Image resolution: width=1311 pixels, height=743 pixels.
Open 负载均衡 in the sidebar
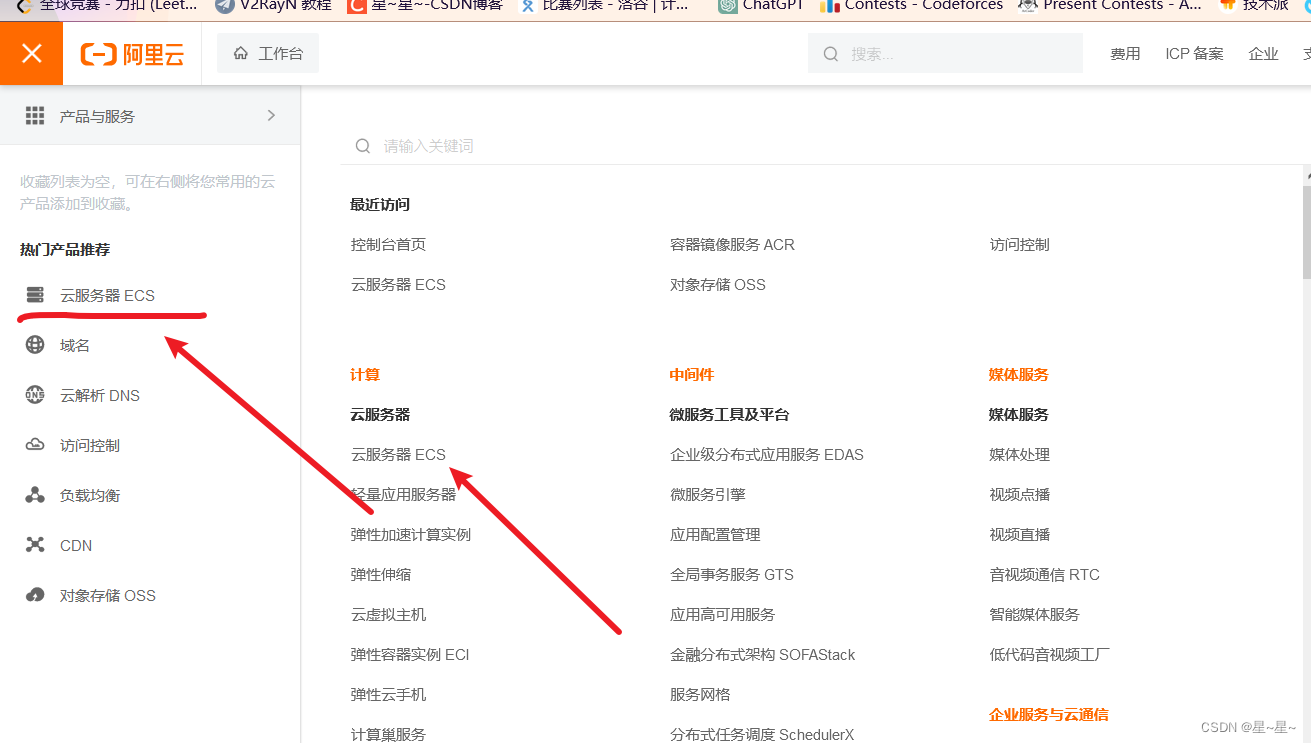pyautogui.click(x=90, y=495)
